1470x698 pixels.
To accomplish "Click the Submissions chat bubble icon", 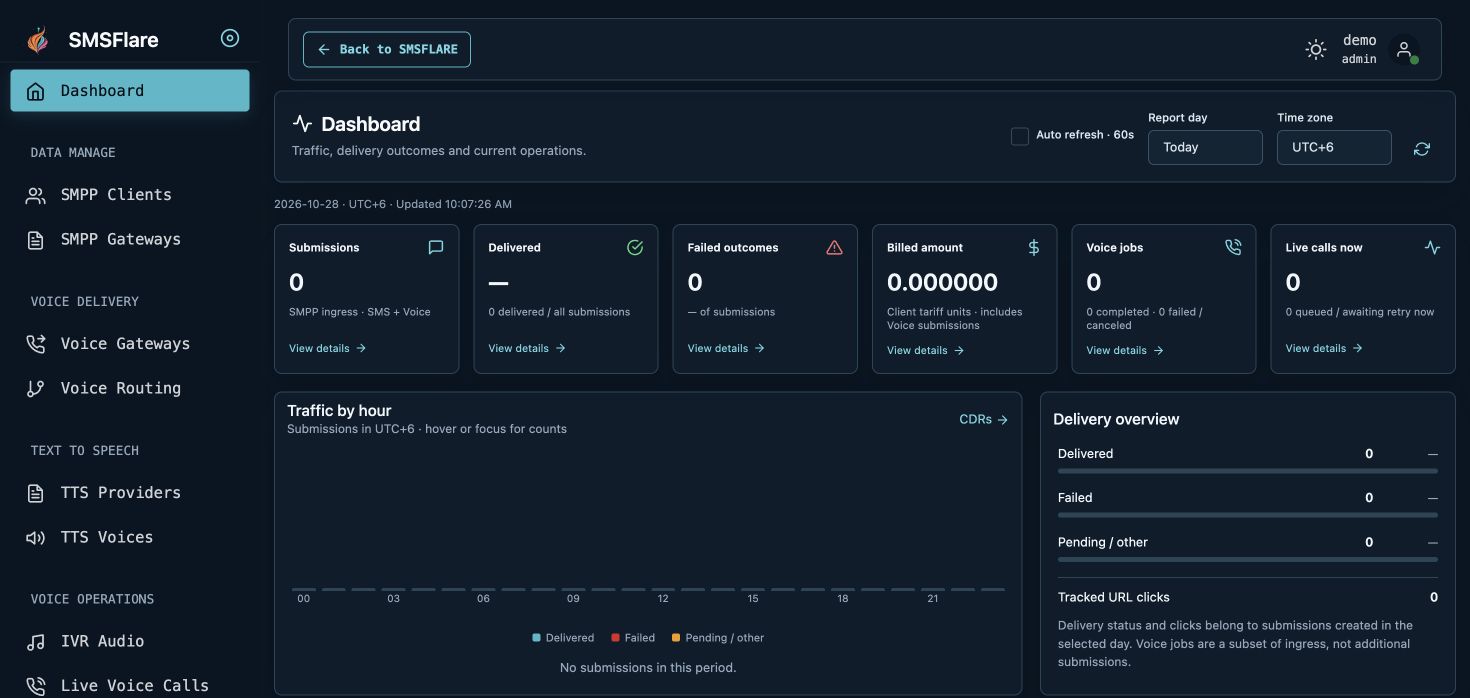I will tap(436, 247).
